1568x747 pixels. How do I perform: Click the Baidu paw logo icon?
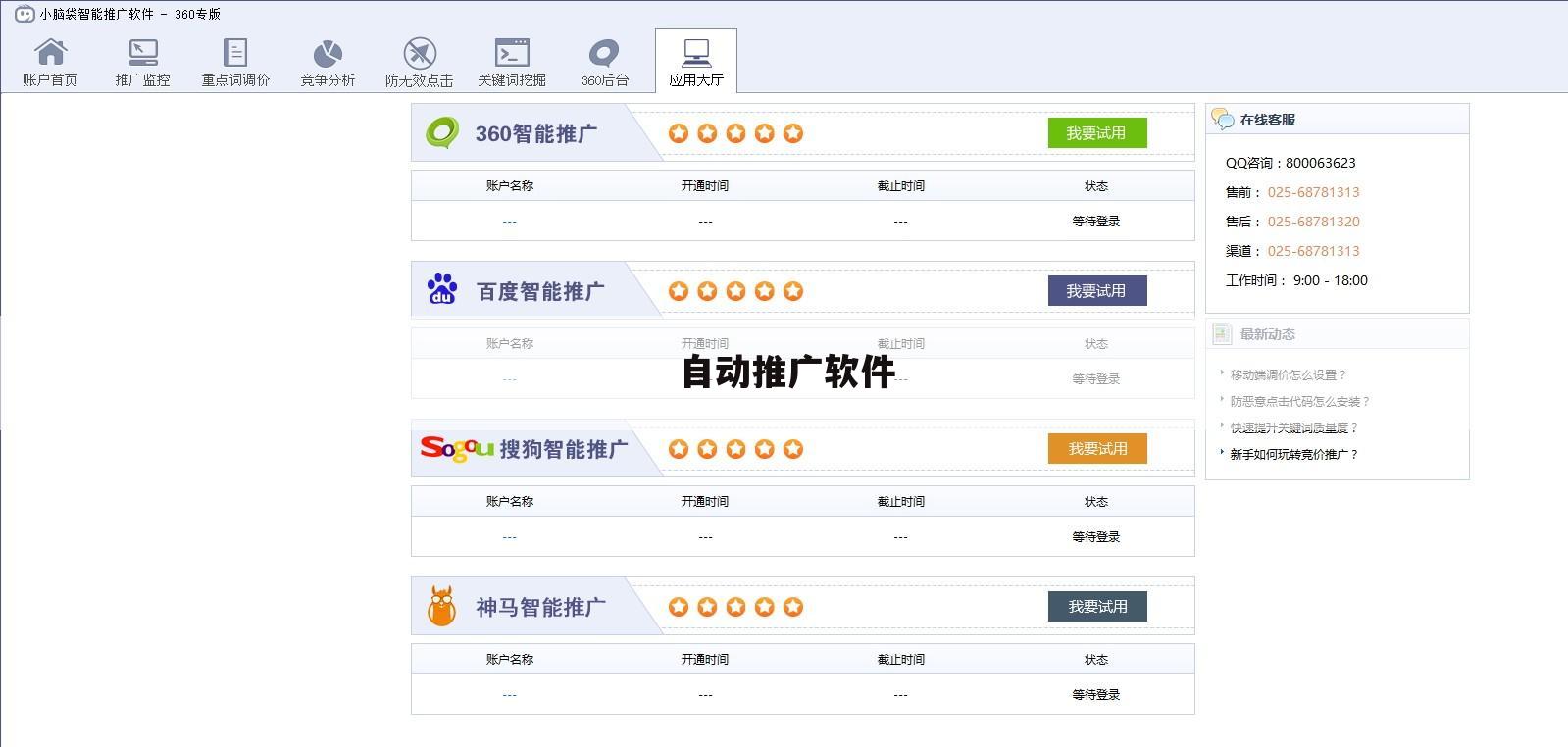coord(442,289)
